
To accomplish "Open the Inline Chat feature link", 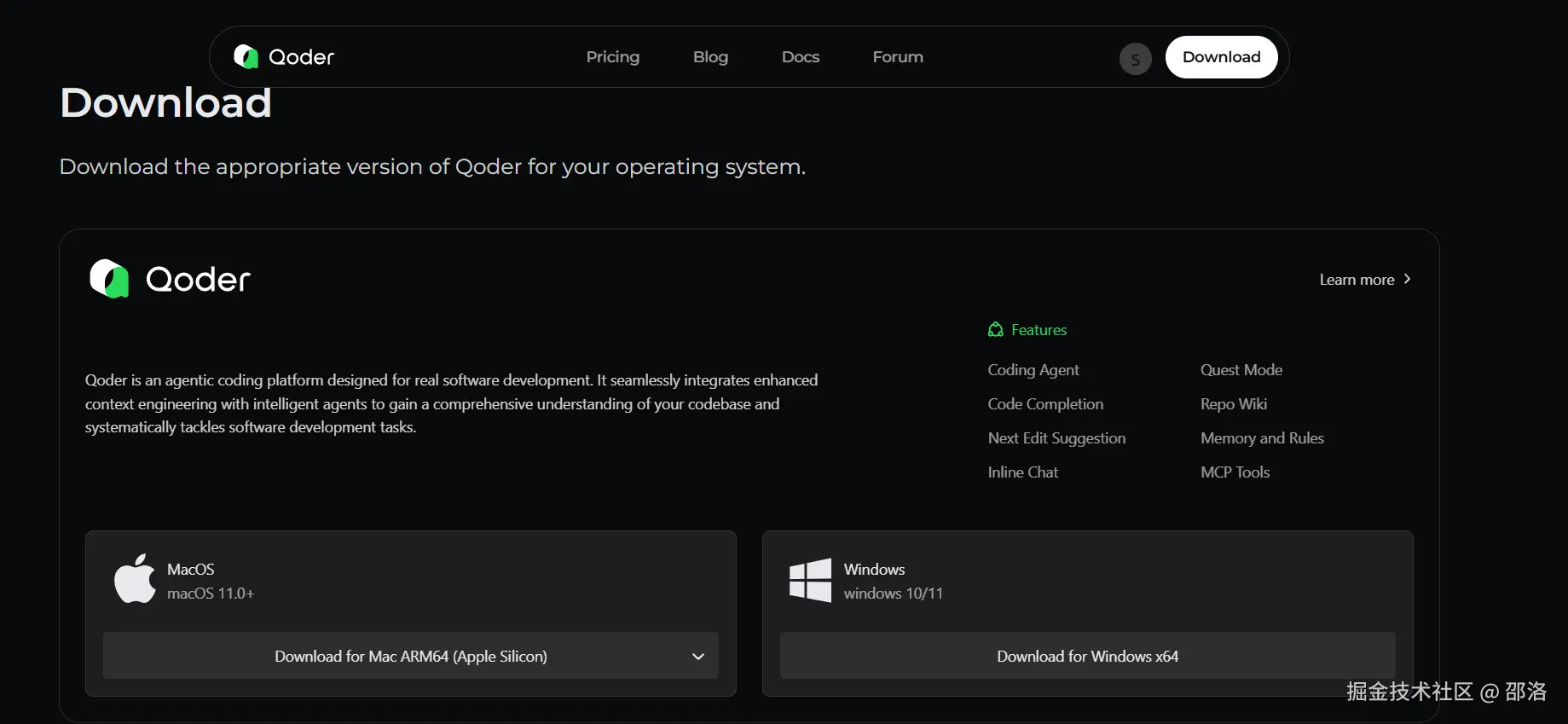I will (1022, 472).
